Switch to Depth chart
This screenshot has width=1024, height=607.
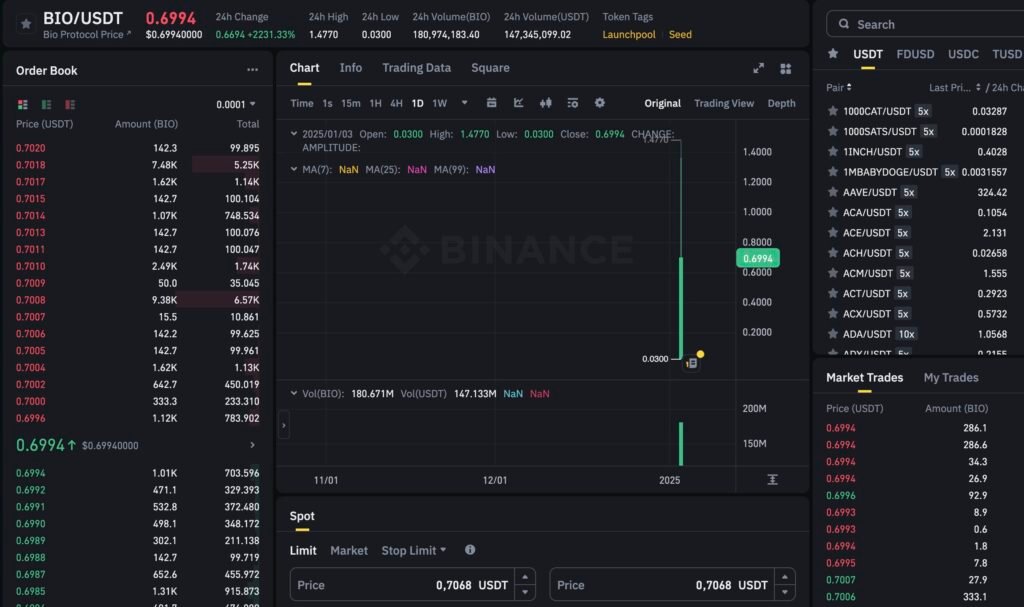[781, 103]
